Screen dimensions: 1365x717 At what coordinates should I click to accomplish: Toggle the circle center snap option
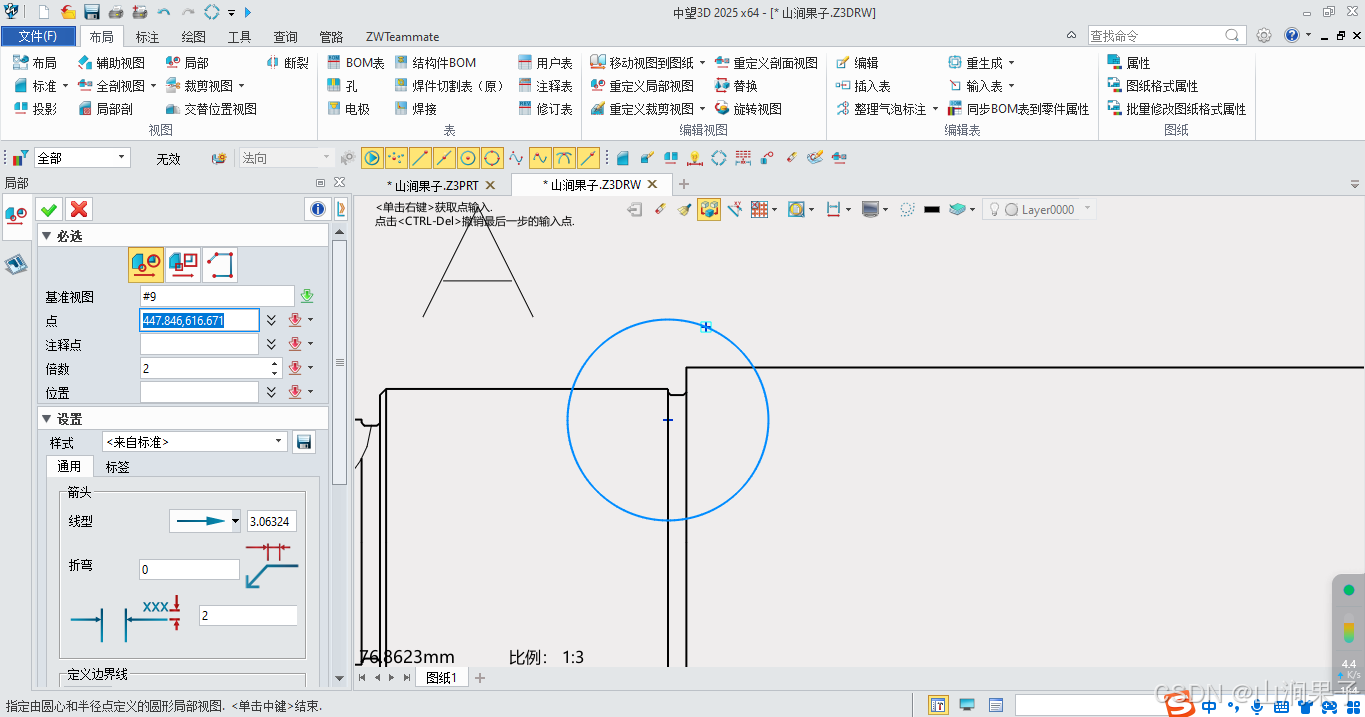(x=468, y=158)
